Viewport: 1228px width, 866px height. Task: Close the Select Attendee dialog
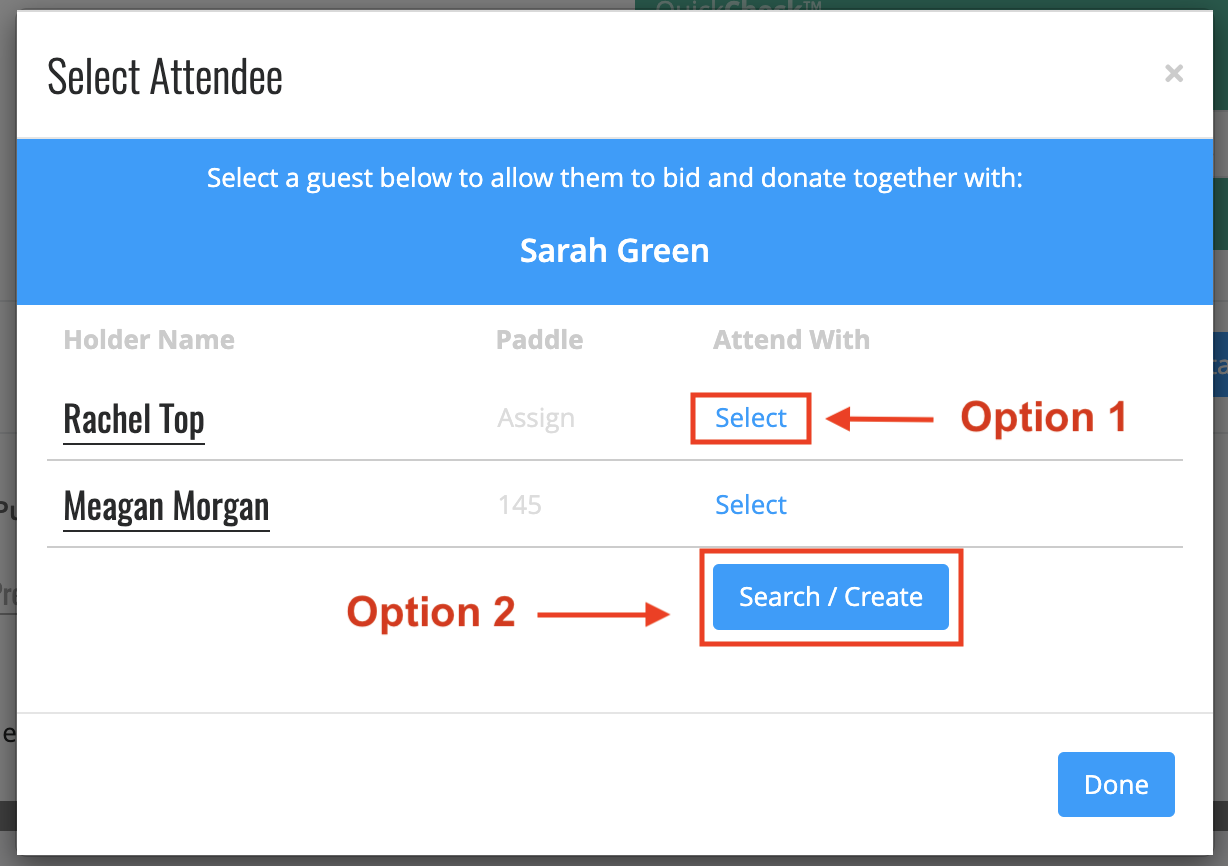click(x=1174, y=73)
